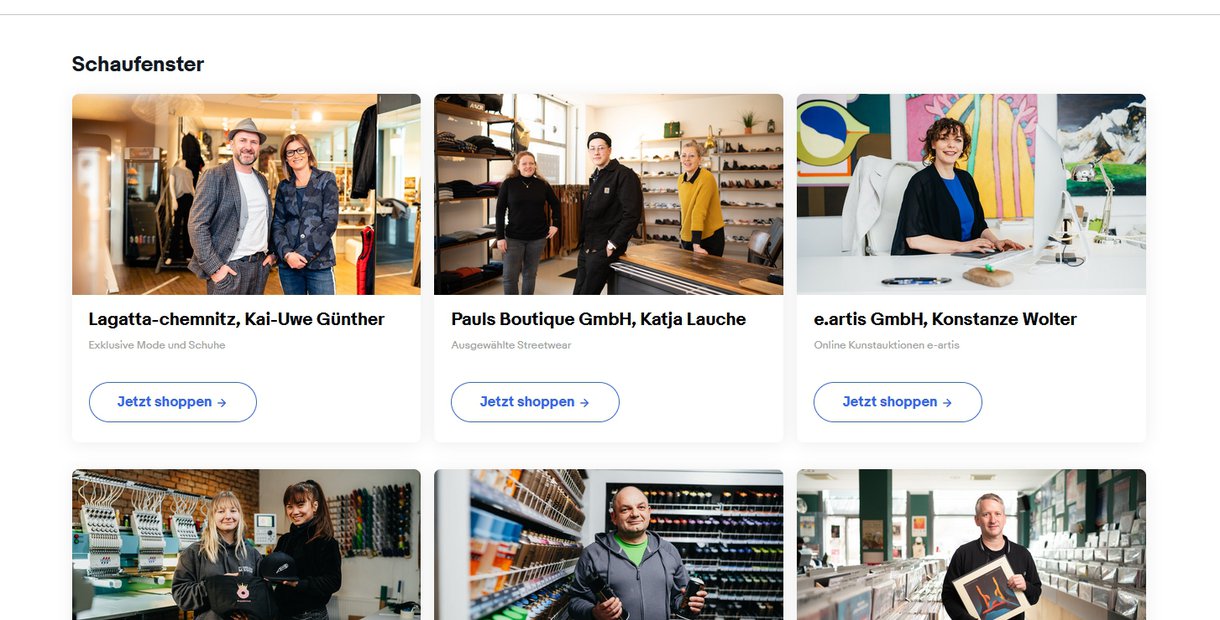This screenshot has width=1220, height=620.
Task: Open the record store photo
Action: point(971,545)
